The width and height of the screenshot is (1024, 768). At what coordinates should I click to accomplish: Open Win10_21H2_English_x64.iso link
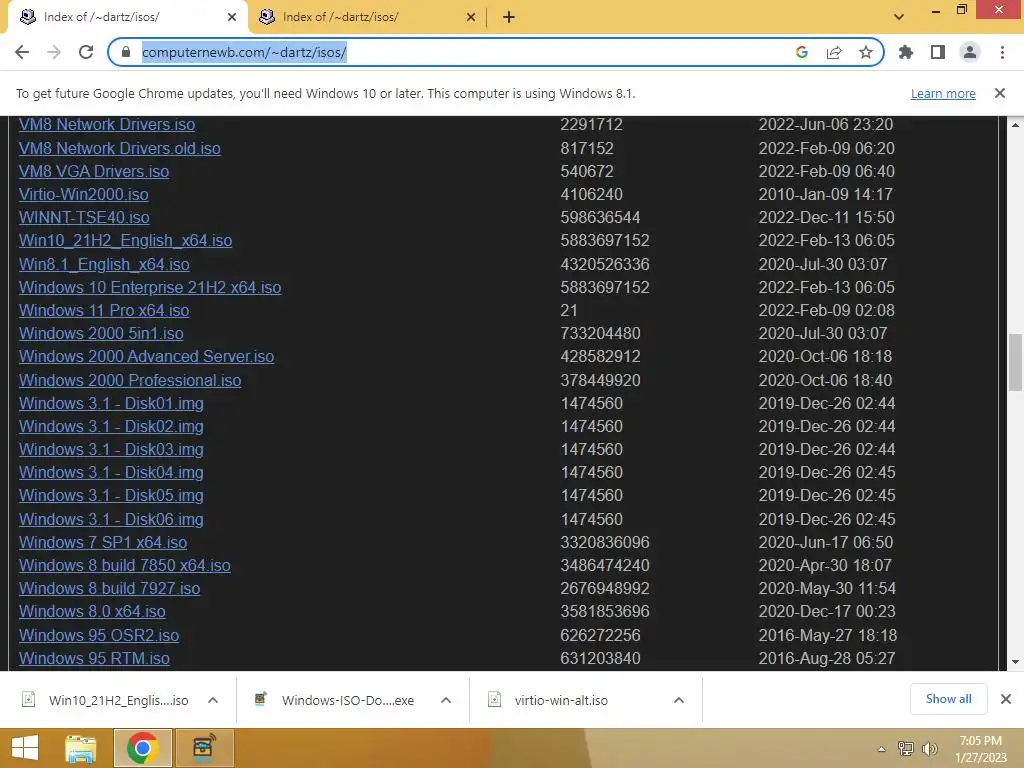(x=125, y=240)
